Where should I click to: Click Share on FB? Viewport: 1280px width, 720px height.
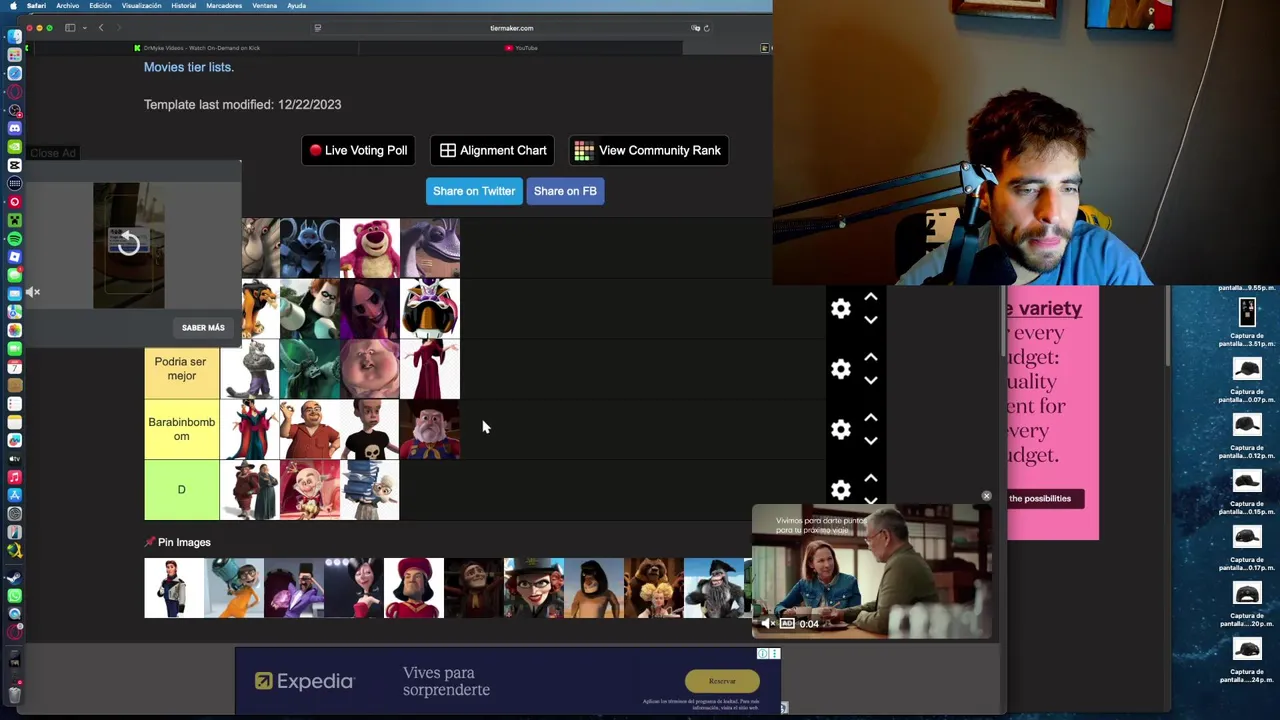pyautogui.click(x=565, y=191)
